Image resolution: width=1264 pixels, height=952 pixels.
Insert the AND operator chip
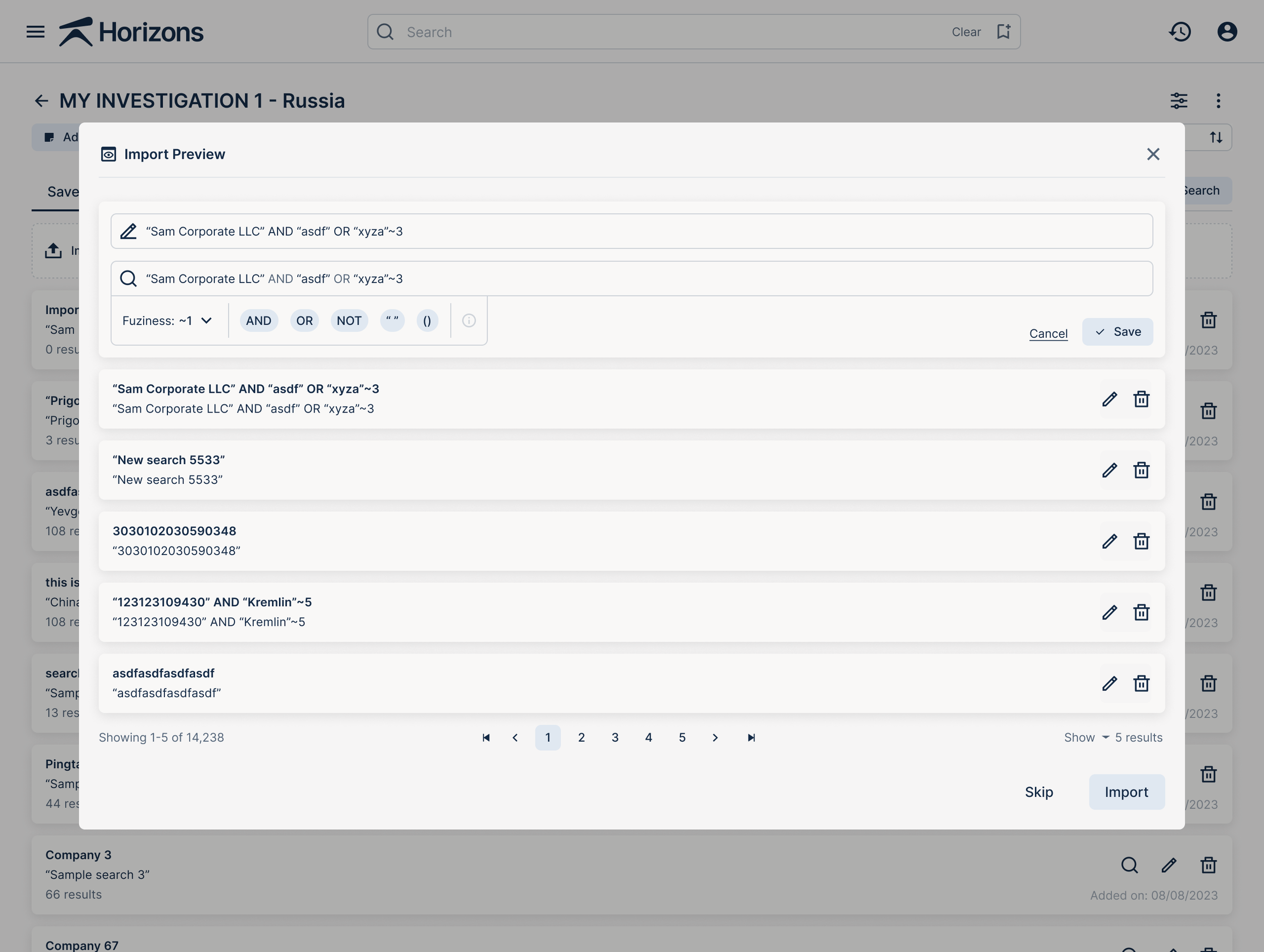click(x=258, y=321)
